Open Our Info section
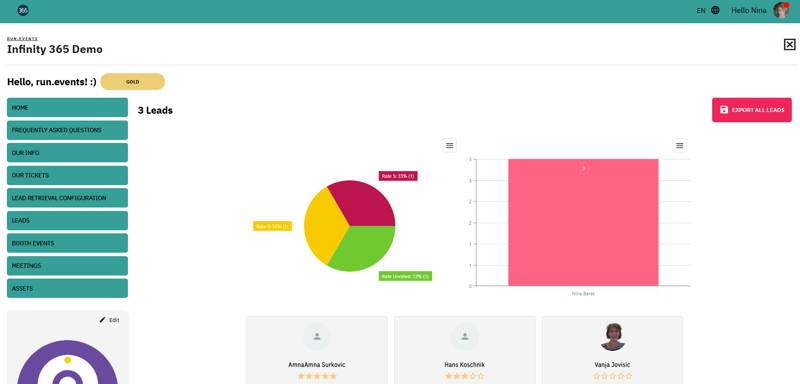The image size is (800, 384). [x=67, y=152]
